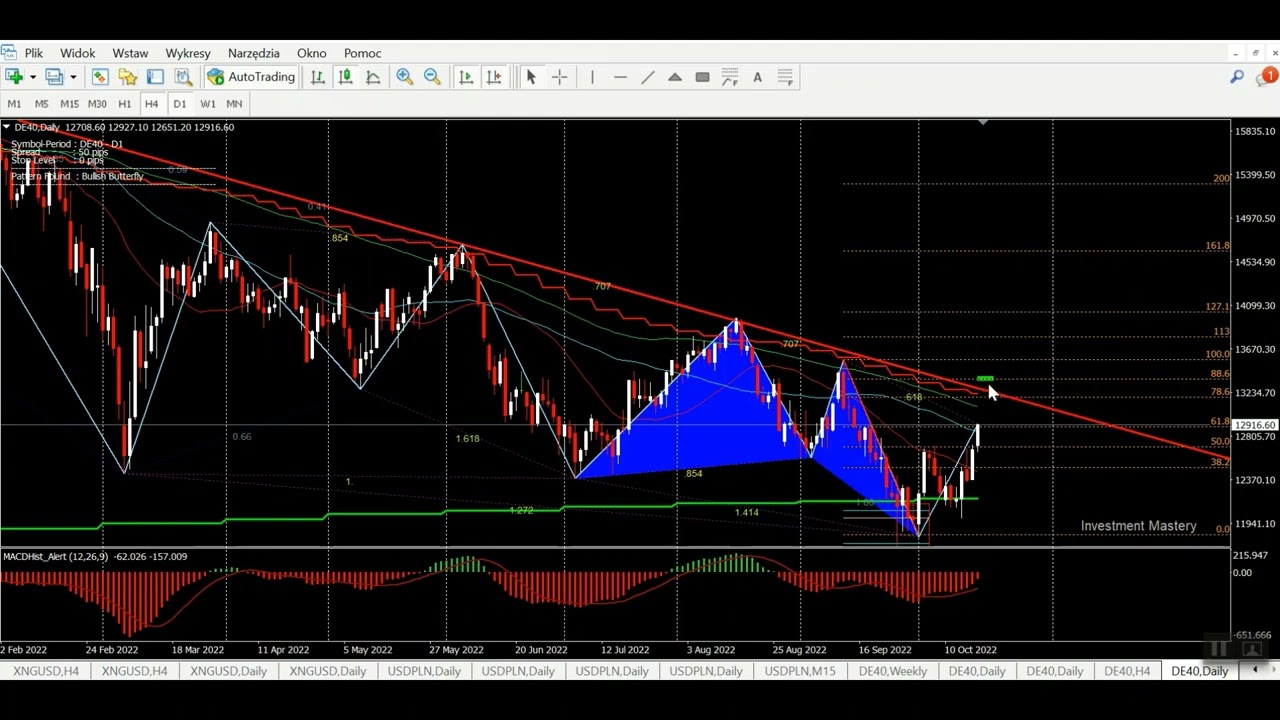Select the text label tool
The image size is (1280, 720).
click(x=785, y=77)
